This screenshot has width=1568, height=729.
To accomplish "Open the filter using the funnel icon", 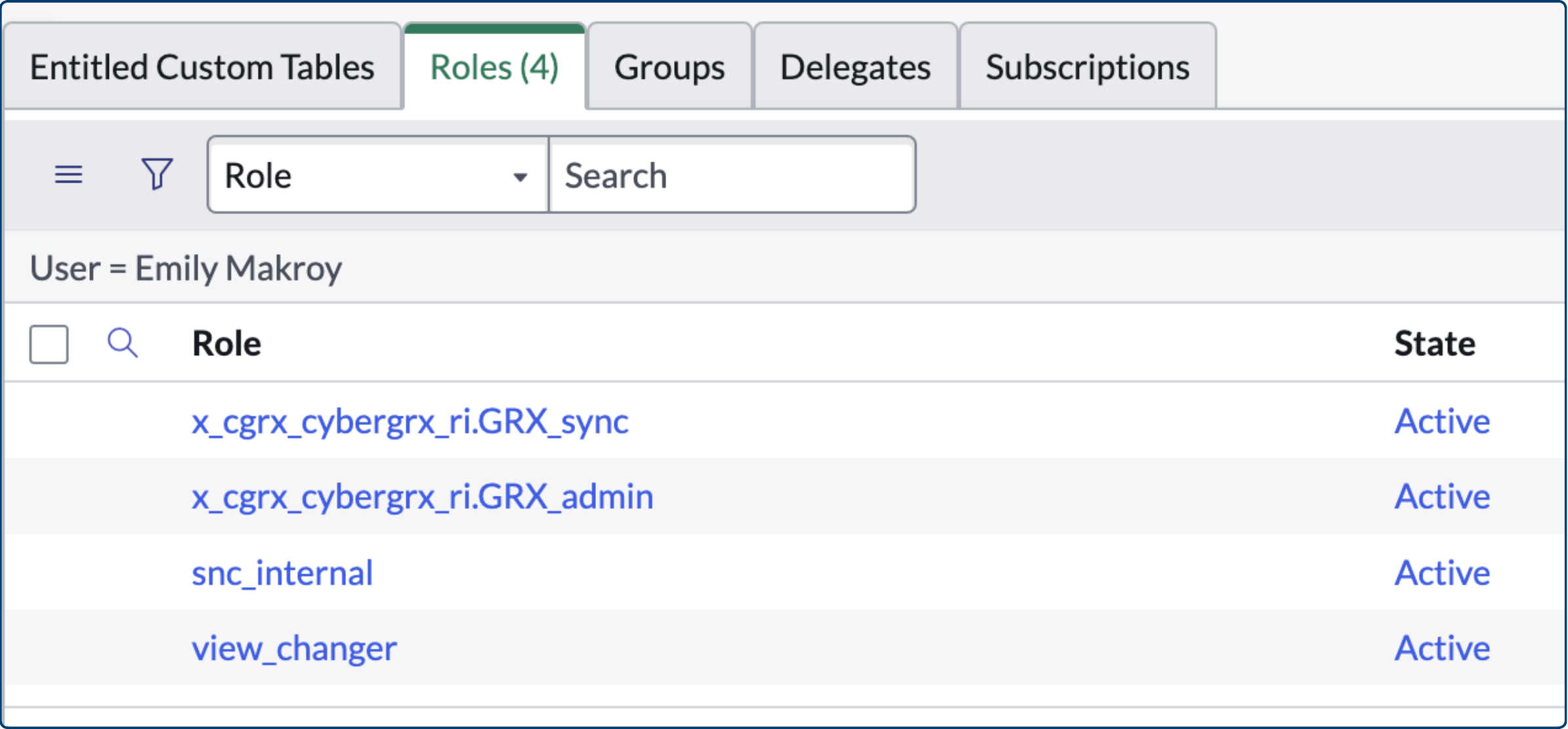I will 155,175.
